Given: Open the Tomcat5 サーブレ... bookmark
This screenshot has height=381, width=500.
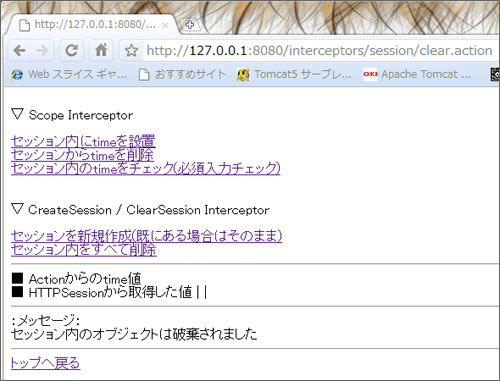Looking at the screenshot, I should 294,74.
